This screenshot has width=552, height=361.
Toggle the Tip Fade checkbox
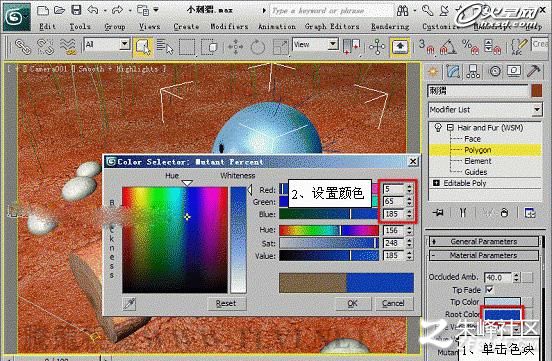pos(489,290)
